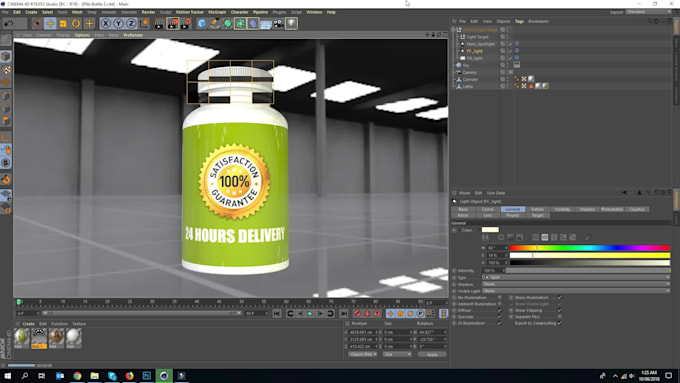Screen dimensions: 680x383
Task: Adjust the yellow saturation slider
Action: click(x=590, y=255)
